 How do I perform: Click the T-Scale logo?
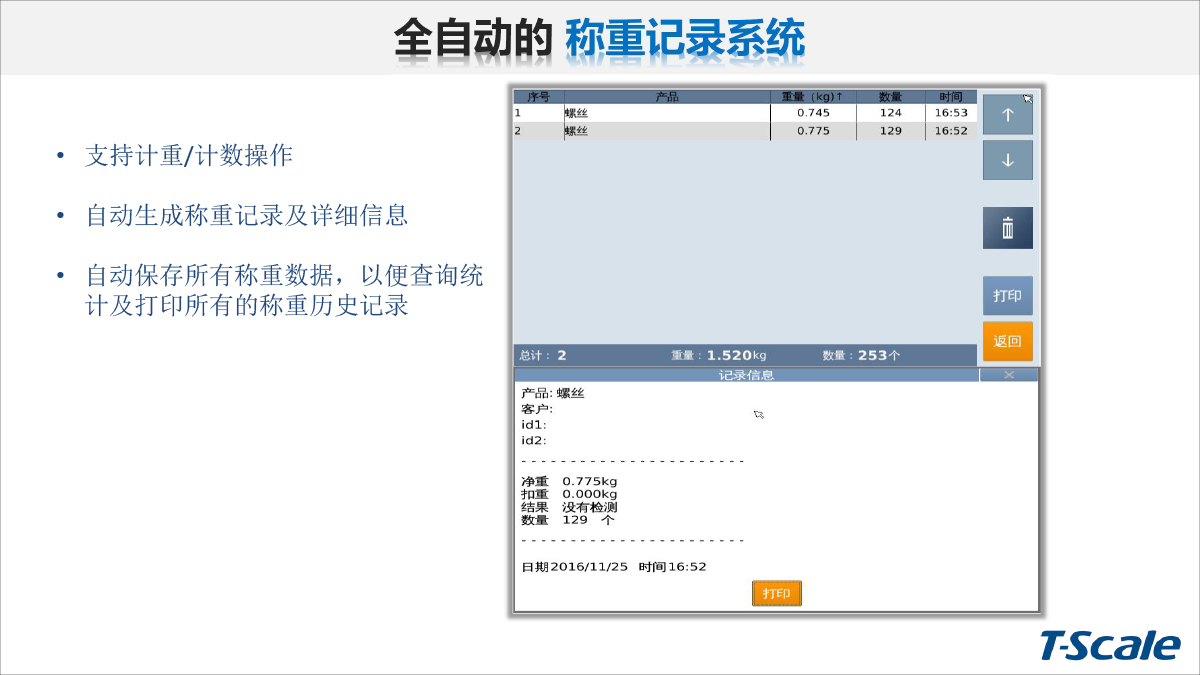[x=1109, y=646]
